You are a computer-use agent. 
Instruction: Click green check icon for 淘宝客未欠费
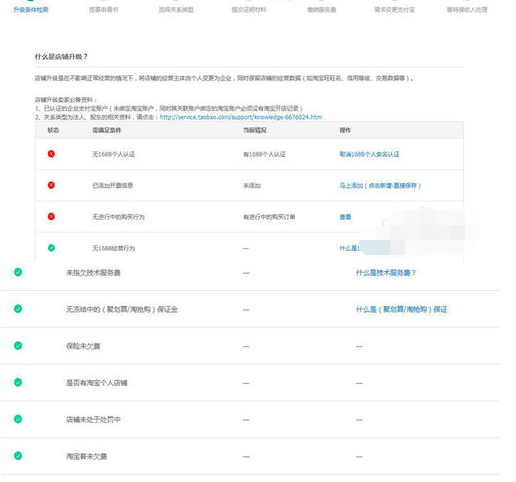18,456
